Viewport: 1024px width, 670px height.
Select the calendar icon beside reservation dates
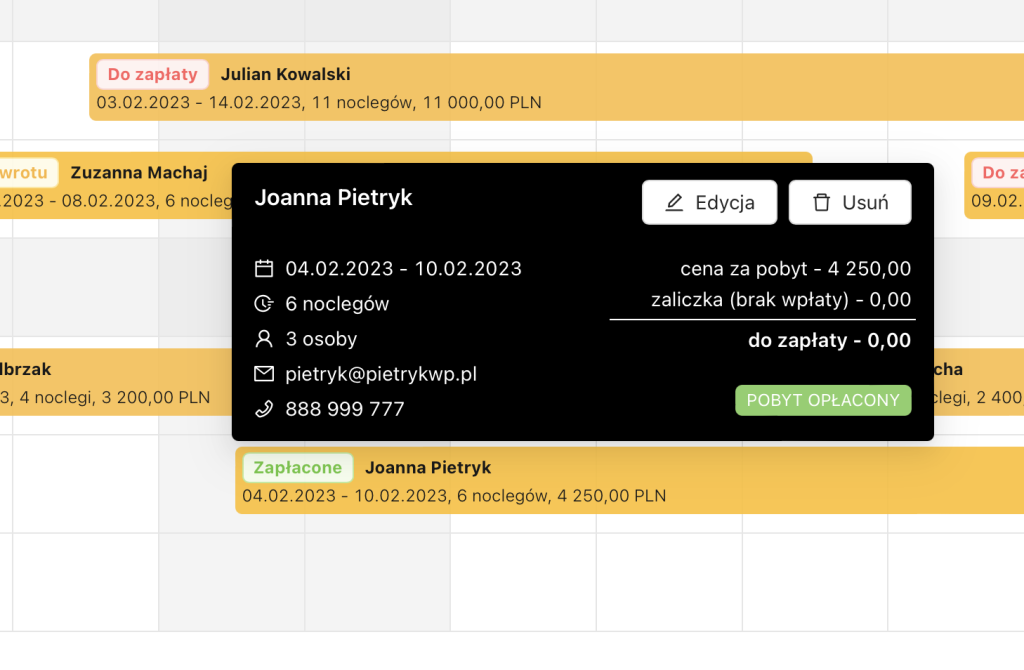coord(263,268)
